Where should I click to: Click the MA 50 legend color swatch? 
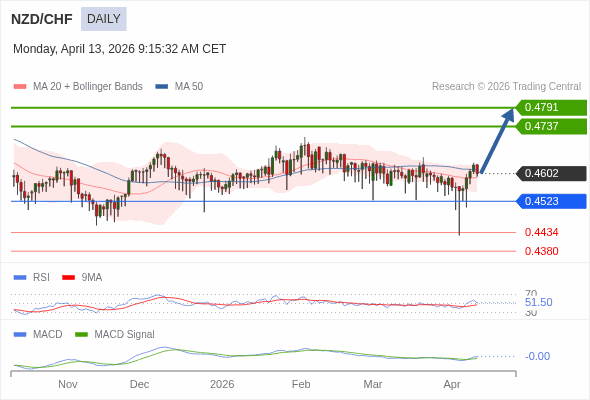coord(162,87)
